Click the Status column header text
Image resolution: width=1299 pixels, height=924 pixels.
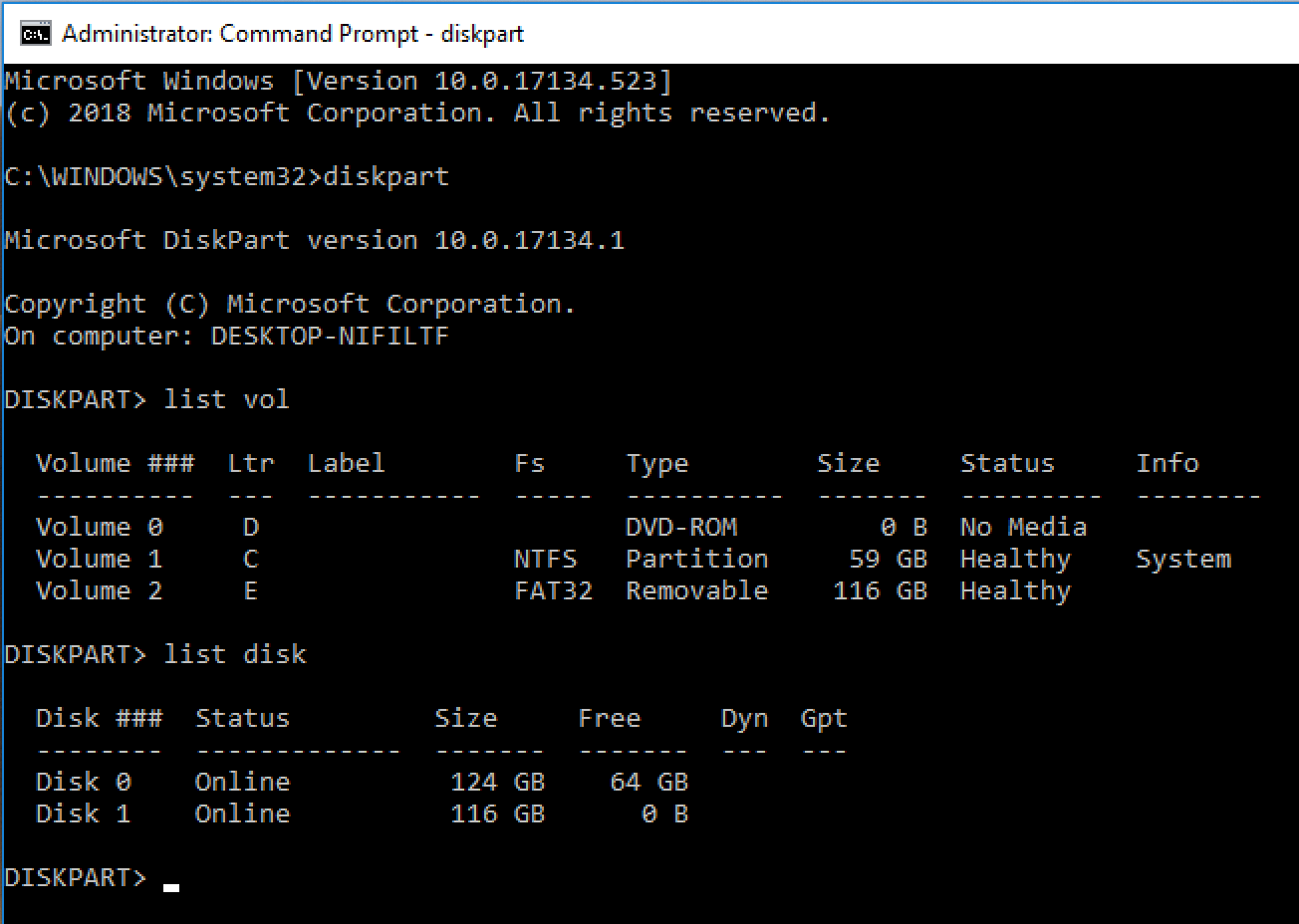[1007, 463]
